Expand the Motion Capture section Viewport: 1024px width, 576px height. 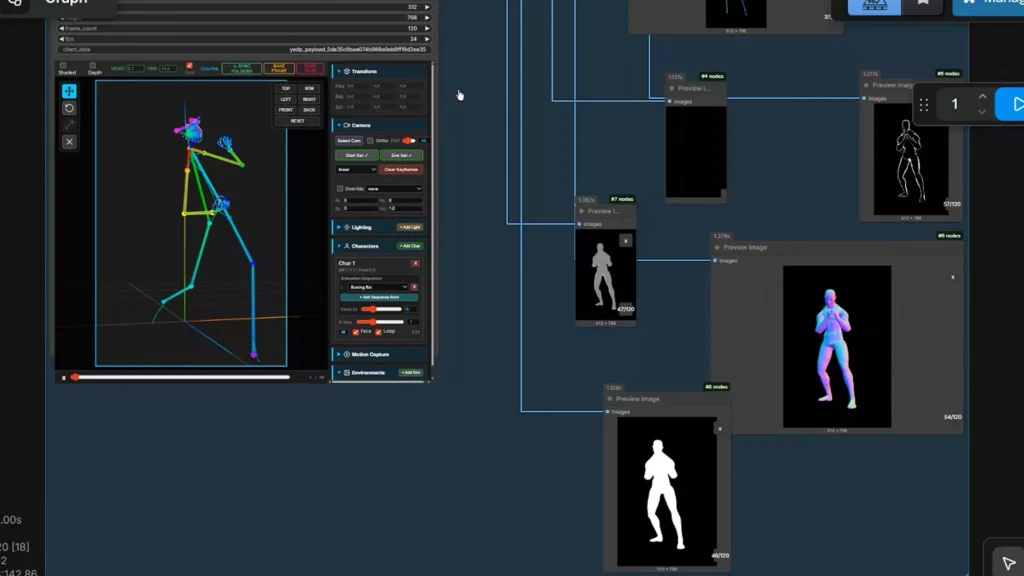coord(339,354)
